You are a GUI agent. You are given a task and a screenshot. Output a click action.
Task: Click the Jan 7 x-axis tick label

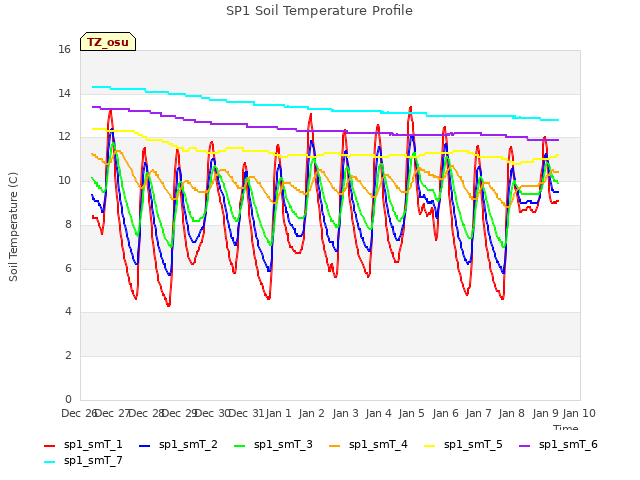[478, 413]
